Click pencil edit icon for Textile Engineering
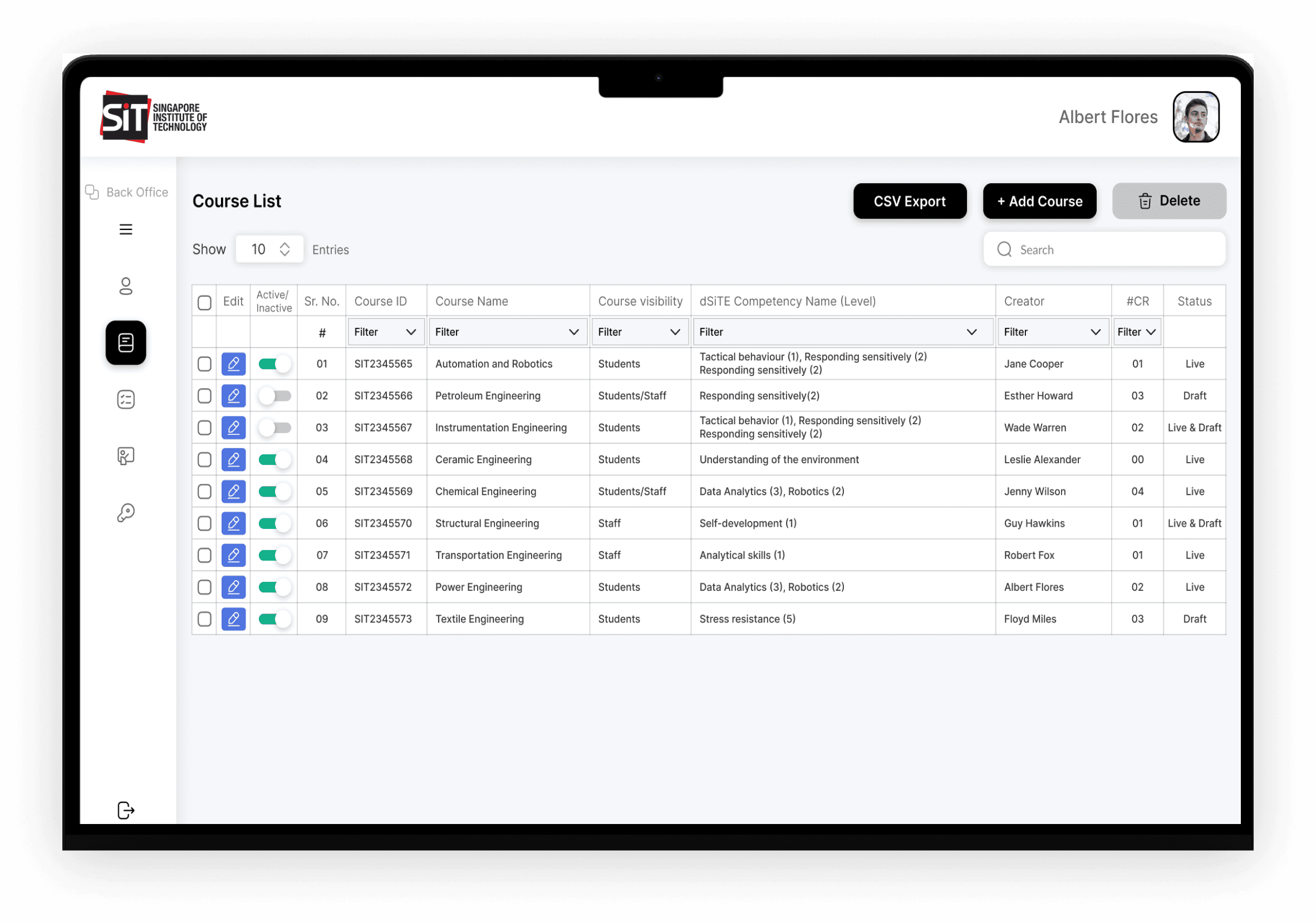 (x=233, y=619)
